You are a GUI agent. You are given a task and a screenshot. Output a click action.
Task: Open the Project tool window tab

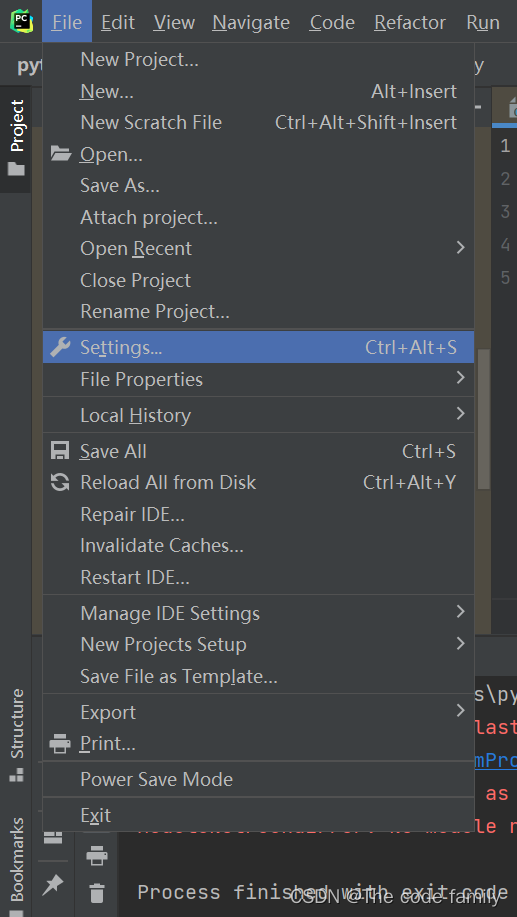[16, 139]
